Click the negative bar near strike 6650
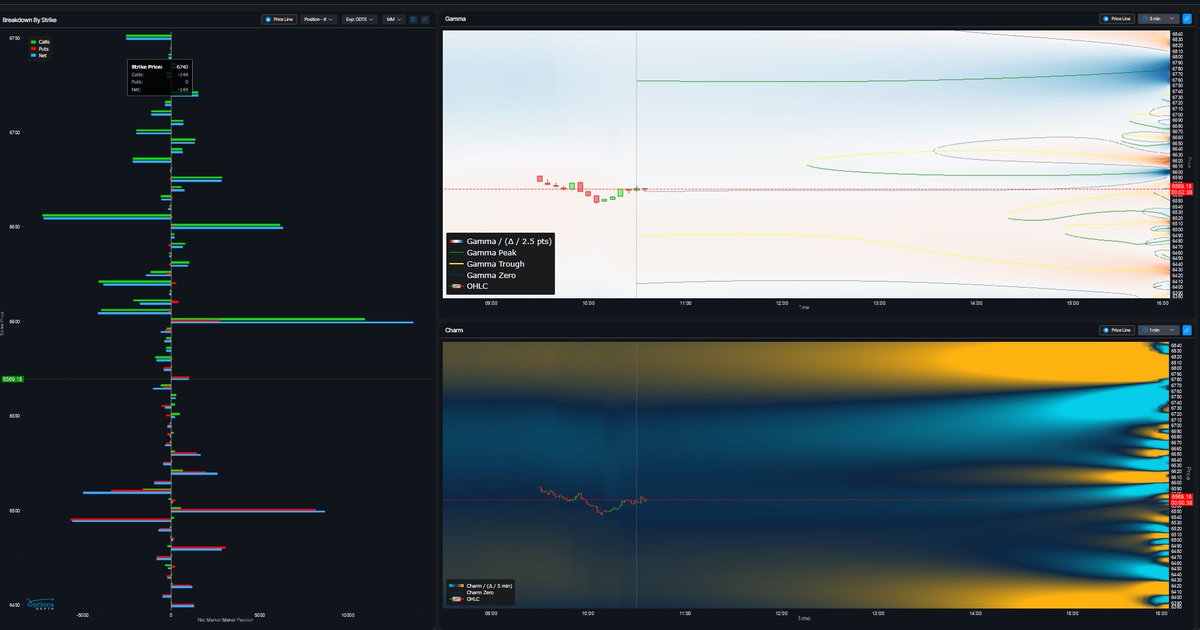The height and width of the screenshot is (630, 1200). pos(107,216)
